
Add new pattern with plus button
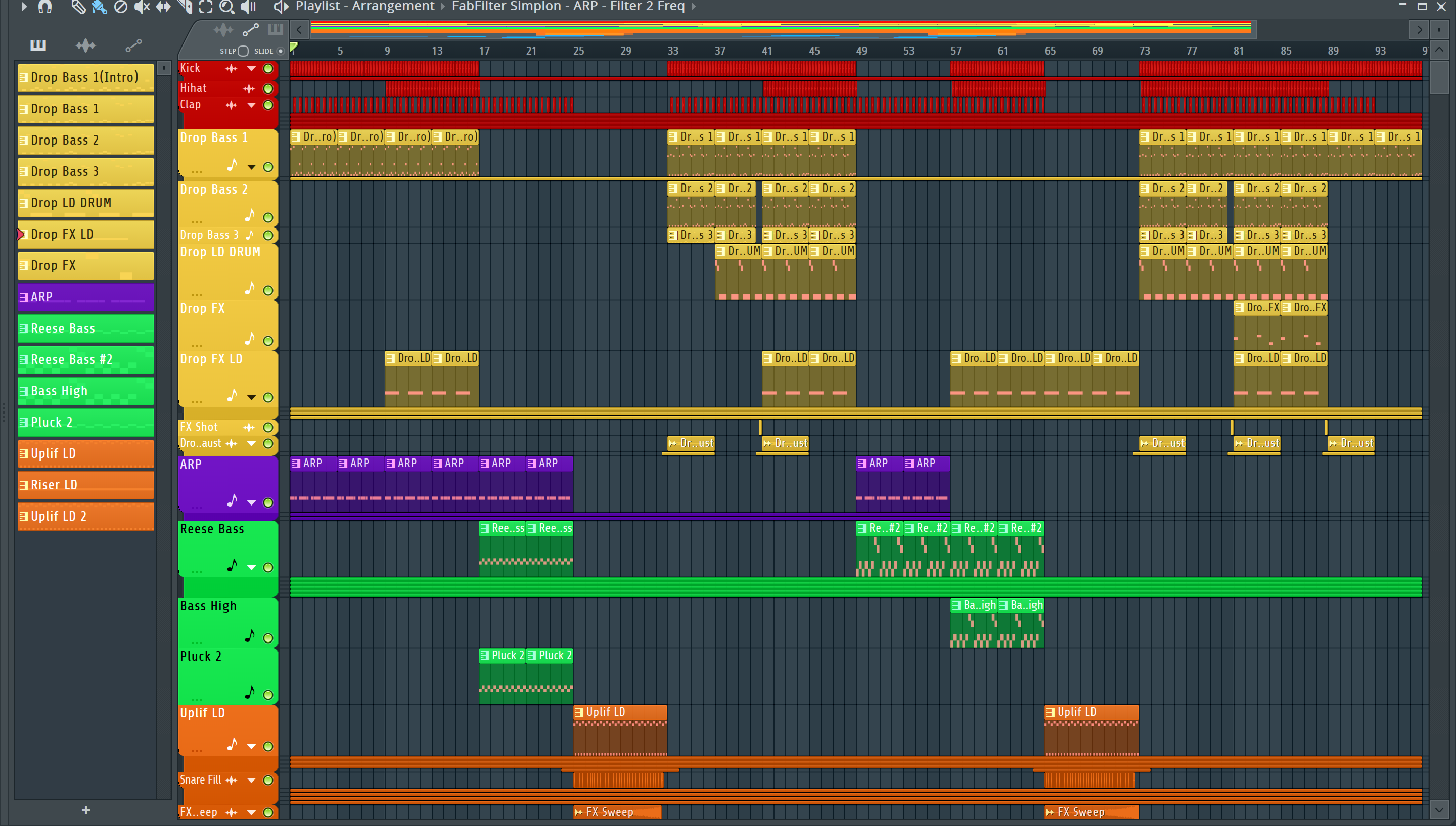(85, 811)
